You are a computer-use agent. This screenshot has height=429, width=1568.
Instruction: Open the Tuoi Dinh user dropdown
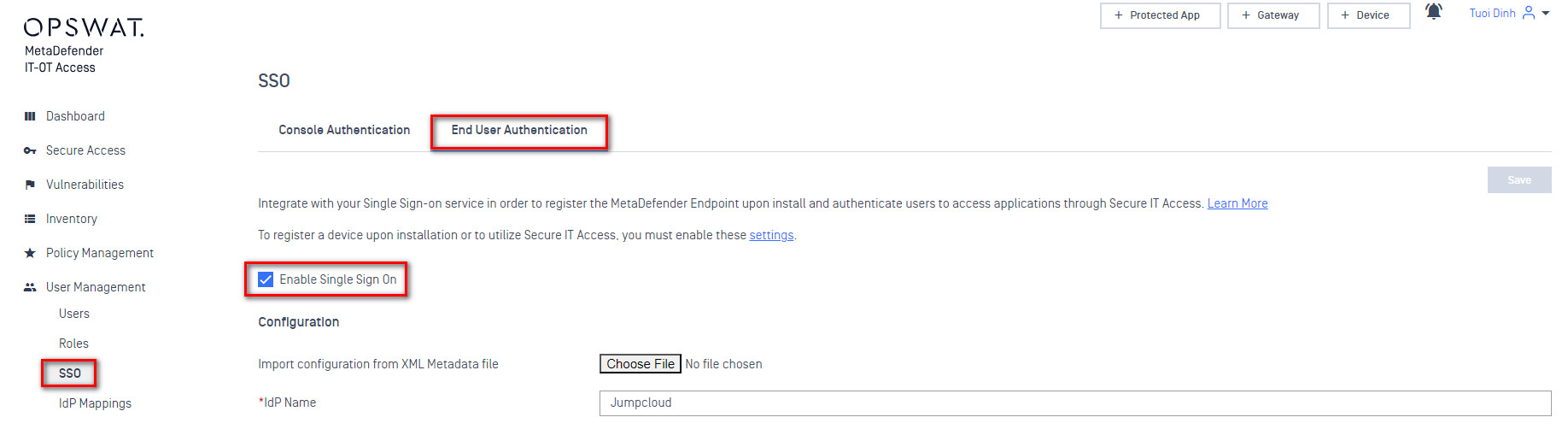[x=1508, y=14]
